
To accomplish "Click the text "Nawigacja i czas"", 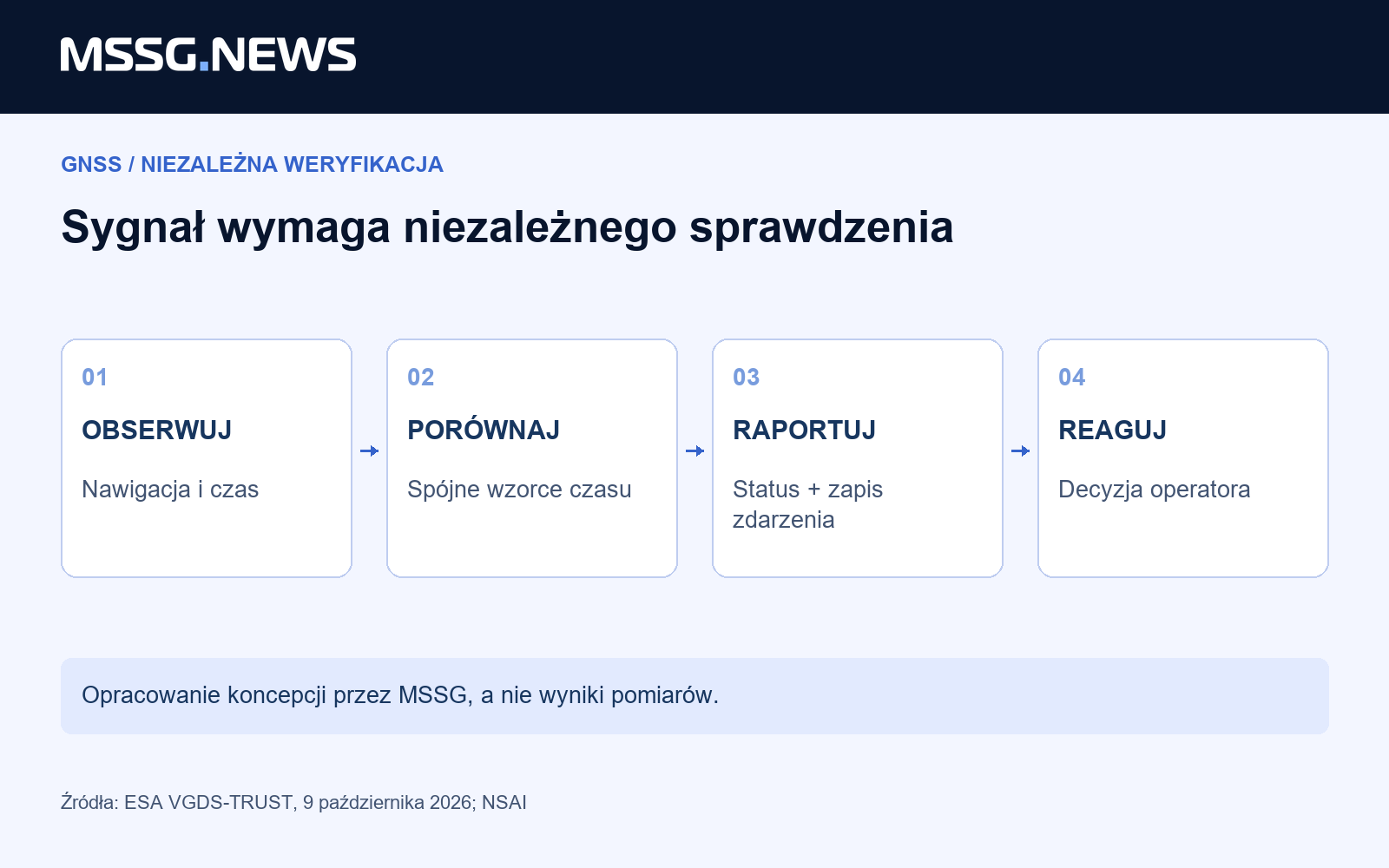I will (x=170, y=490).
